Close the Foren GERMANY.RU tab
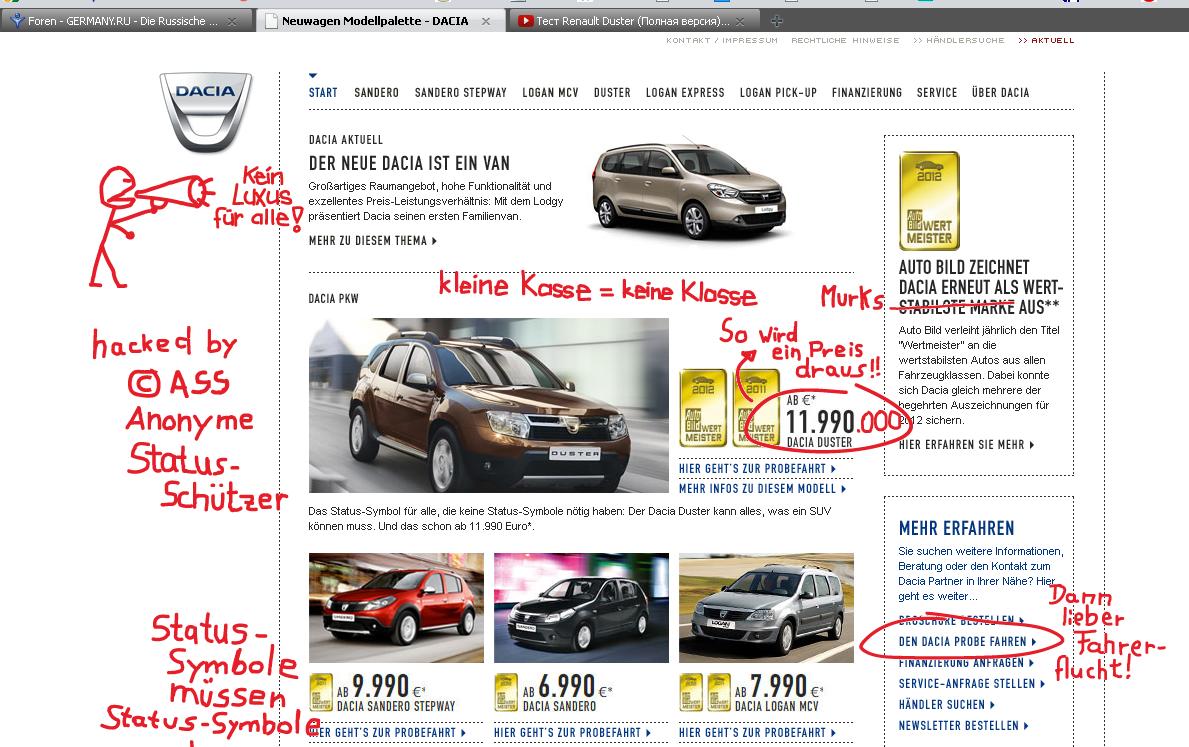The image size is (1189, 747). 232,21
